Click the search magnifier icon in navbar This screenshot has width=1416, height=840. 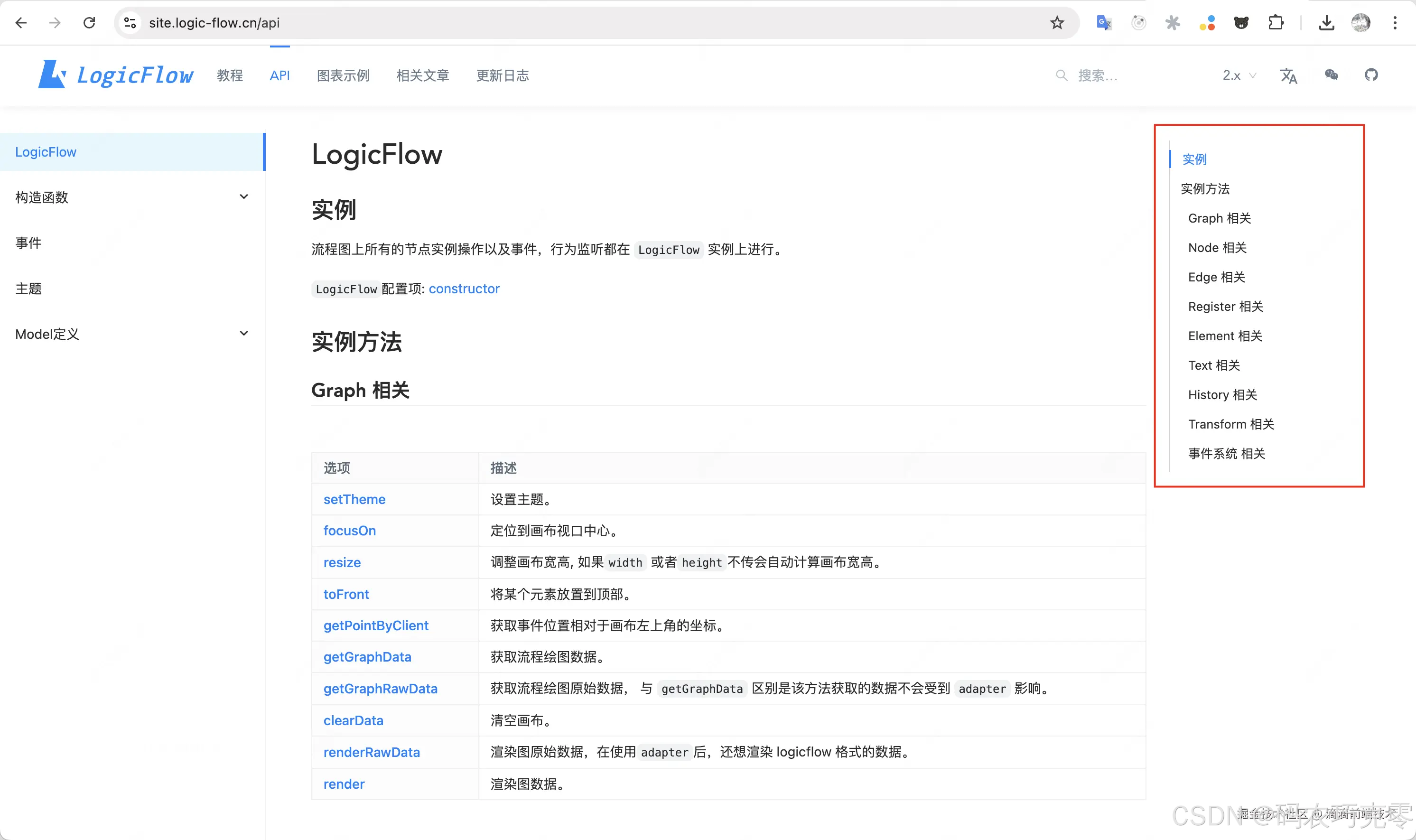coord(1062,75)
